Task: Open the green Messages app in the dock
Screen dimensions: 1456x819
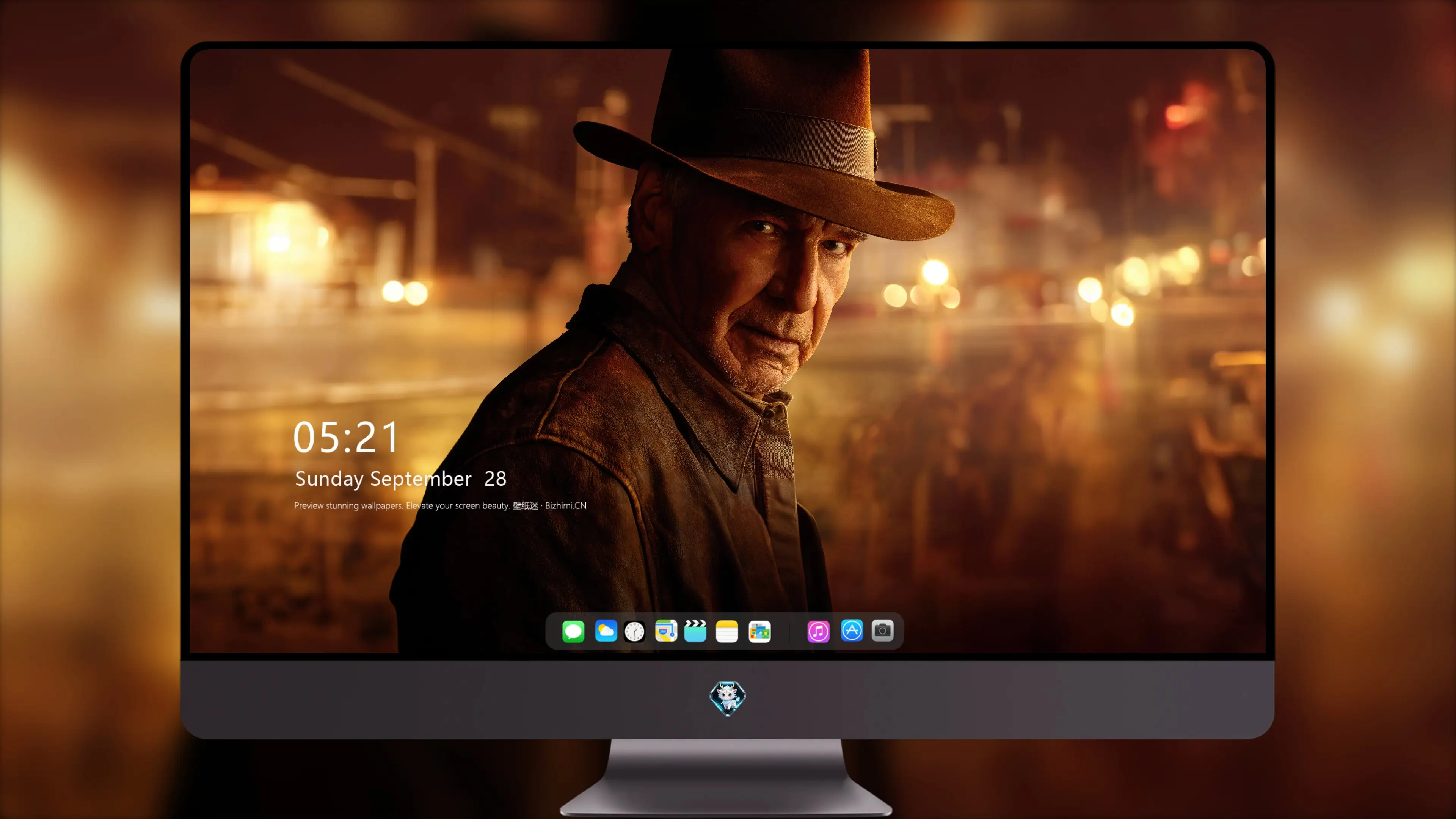Action: pyautogui.click(x=573, y=631)
